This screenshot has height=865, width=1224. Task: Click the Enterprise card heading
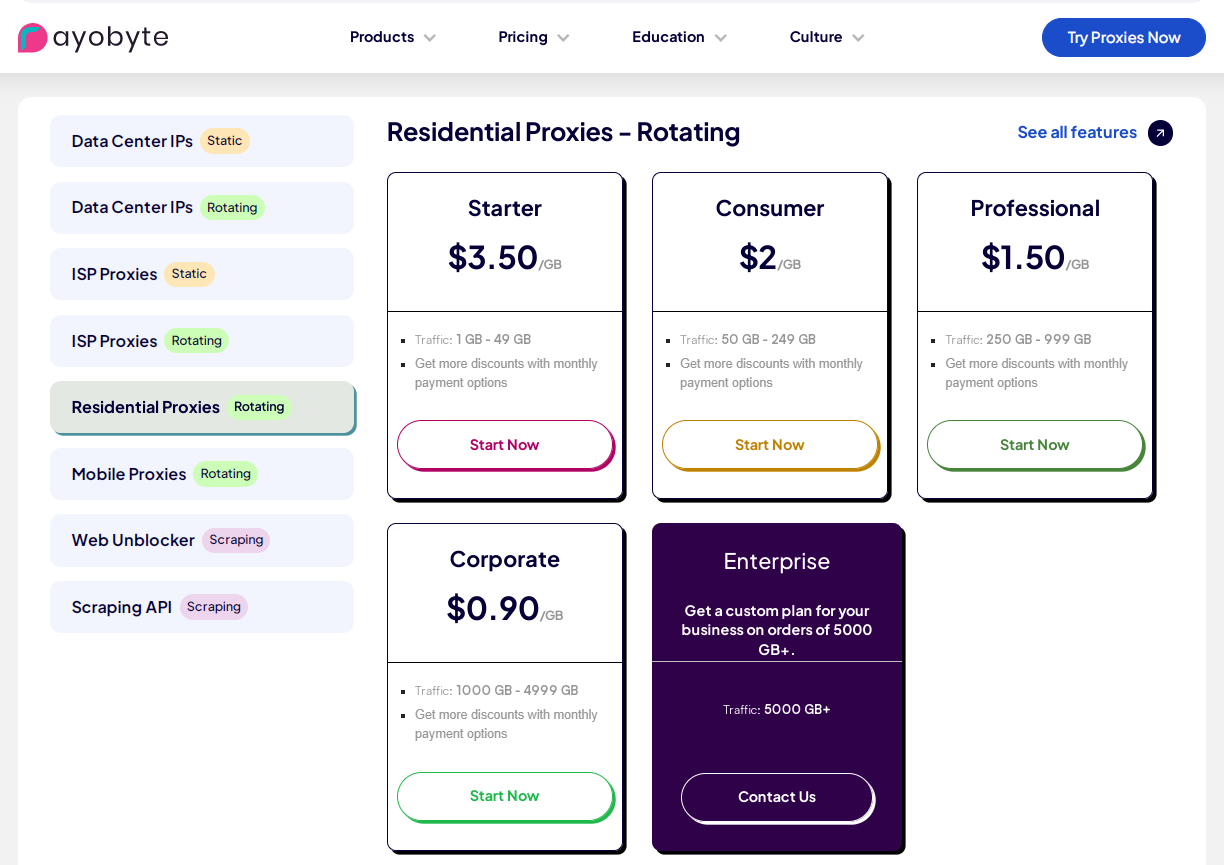tap(777, 561)
